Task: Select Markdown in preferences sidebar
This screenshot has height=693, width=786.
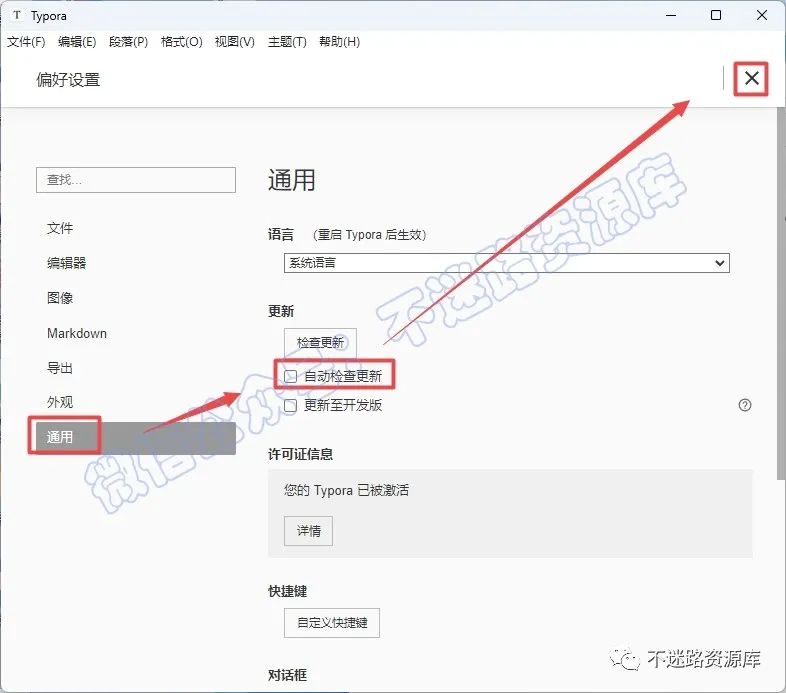Action: pyautogui.click(x=136, y=333)
